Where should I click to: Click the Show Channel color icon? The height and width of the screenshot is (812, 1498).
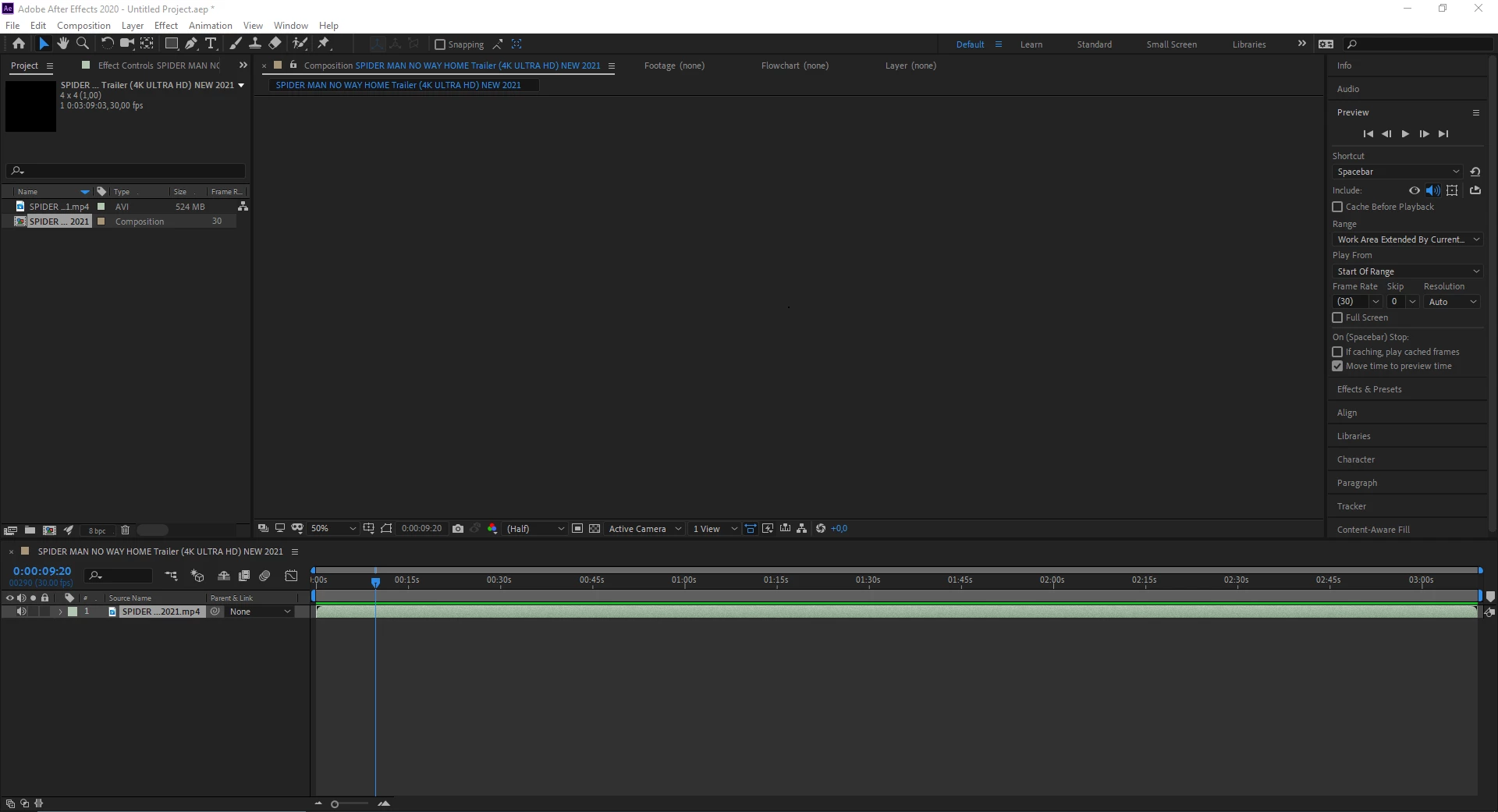(x=492, y=528)
